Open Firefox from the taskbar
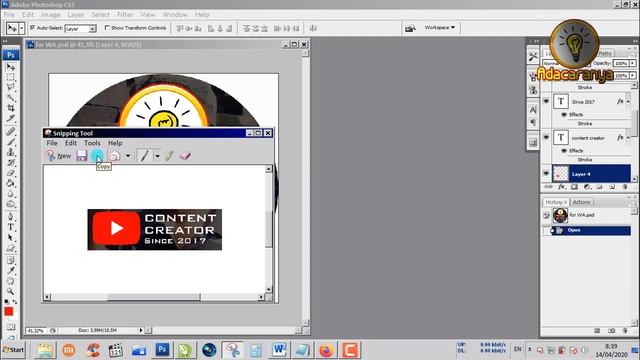Screen dimensions: 640x360 click(326, 350)
